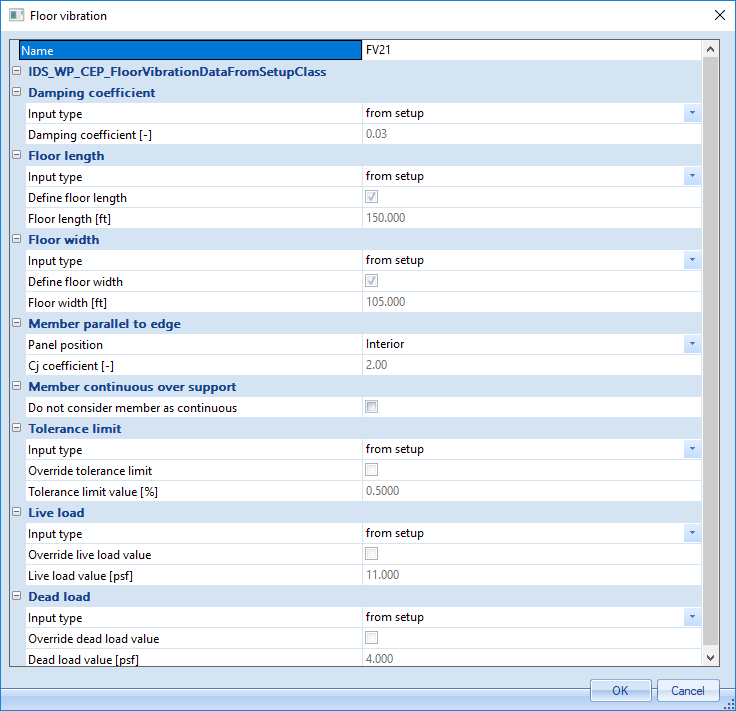
Task: Open Damping coefficient Input type dropdown
Action: pos(692,114)
